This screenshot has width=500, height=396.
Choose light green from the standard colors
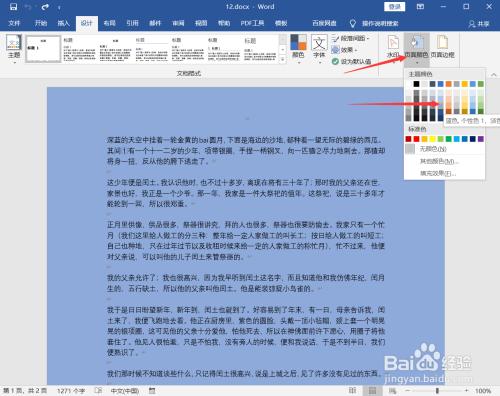(440, 139)
